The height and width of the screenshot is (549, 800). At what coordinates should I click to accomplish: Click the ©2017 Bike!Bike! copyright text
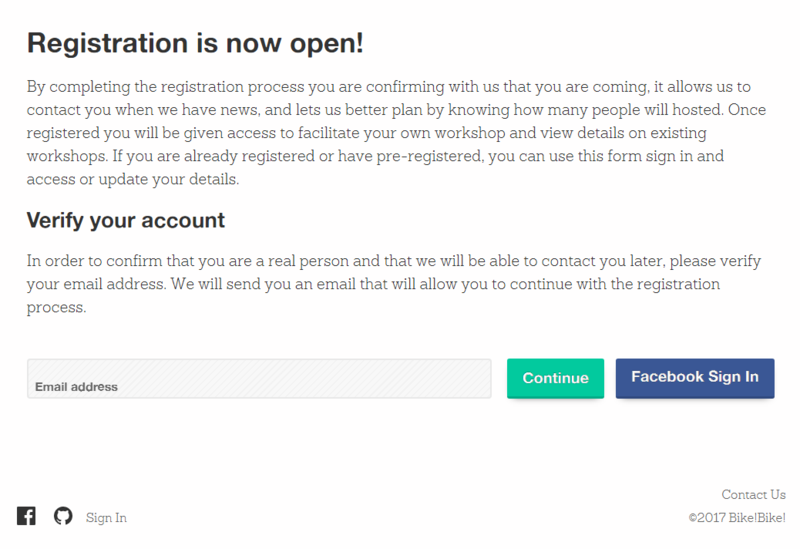737,518
